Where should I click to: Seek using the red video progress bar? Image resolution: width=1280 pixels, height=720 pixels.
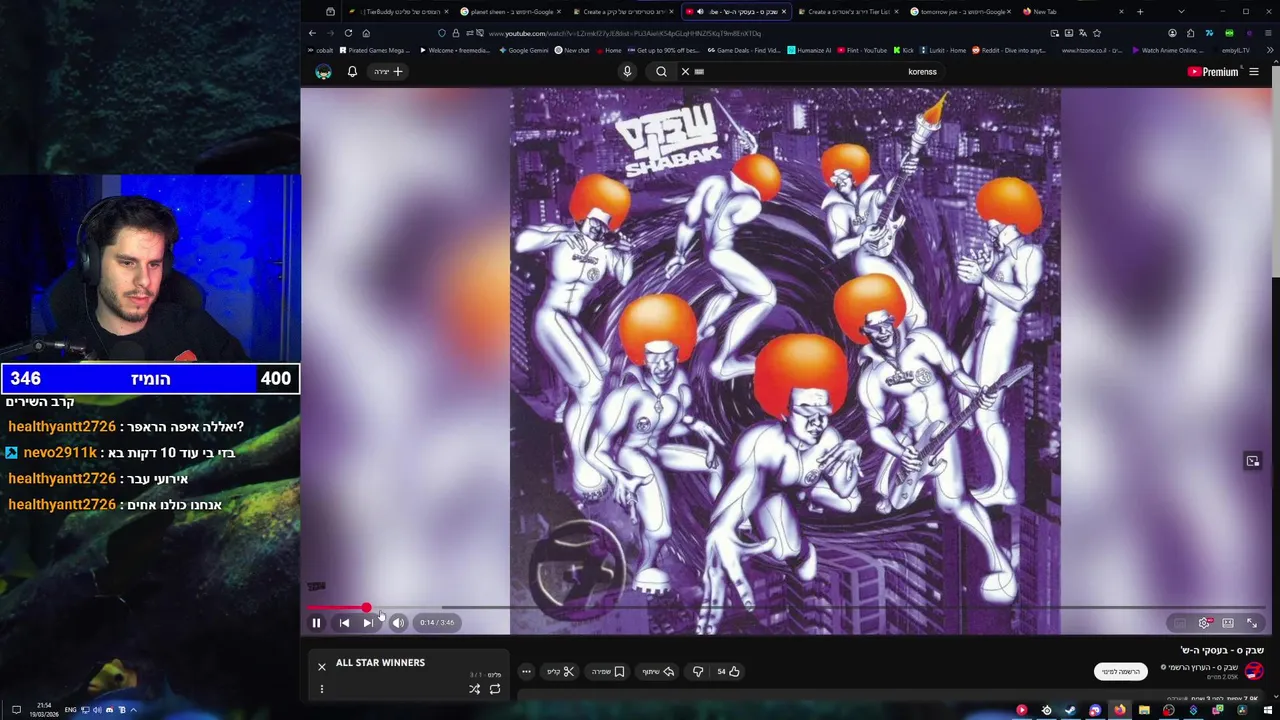pyautogui.click(x=788, y=608)
